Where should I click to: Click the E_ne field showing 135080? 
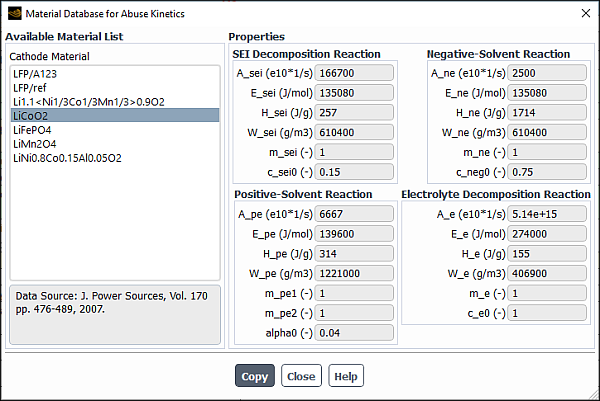[x=547, y=93]
